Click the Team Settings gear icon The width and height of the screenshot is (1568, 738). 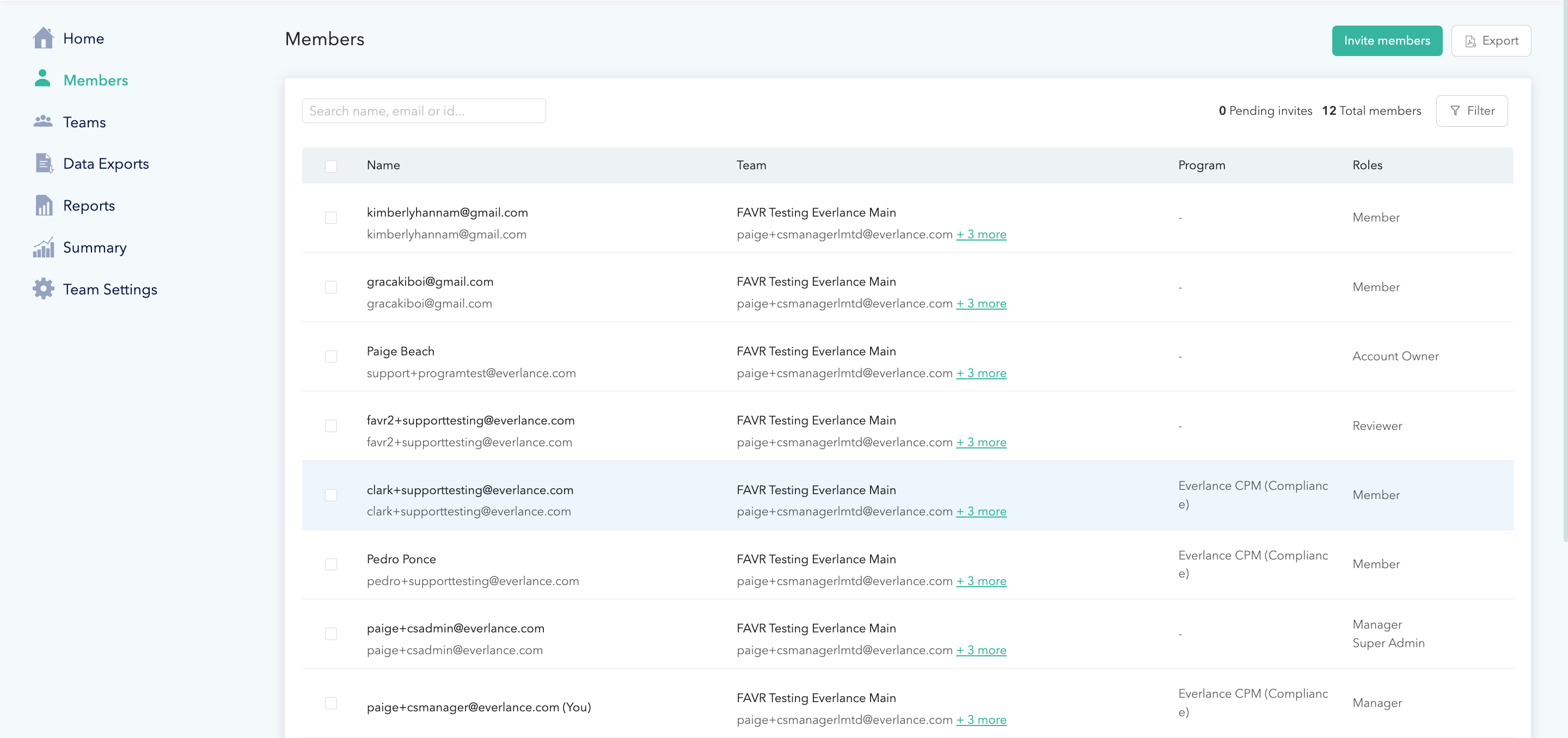coord(43,288)
